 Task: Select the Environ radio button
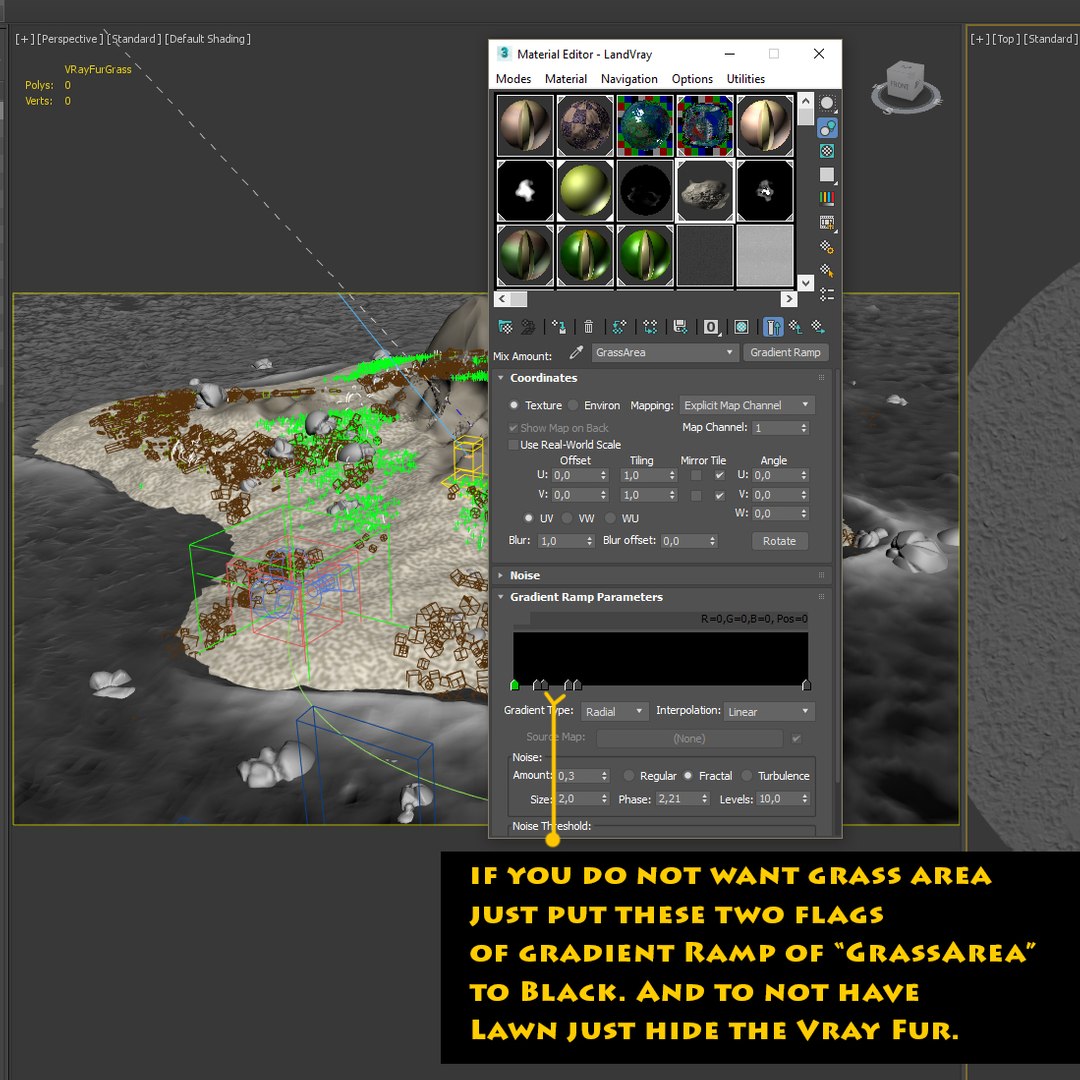573,405
